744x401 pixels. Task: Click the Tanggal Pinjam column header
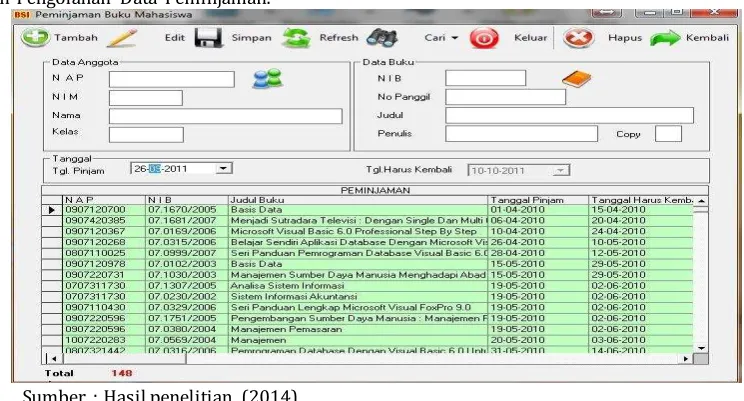[538, 200]
